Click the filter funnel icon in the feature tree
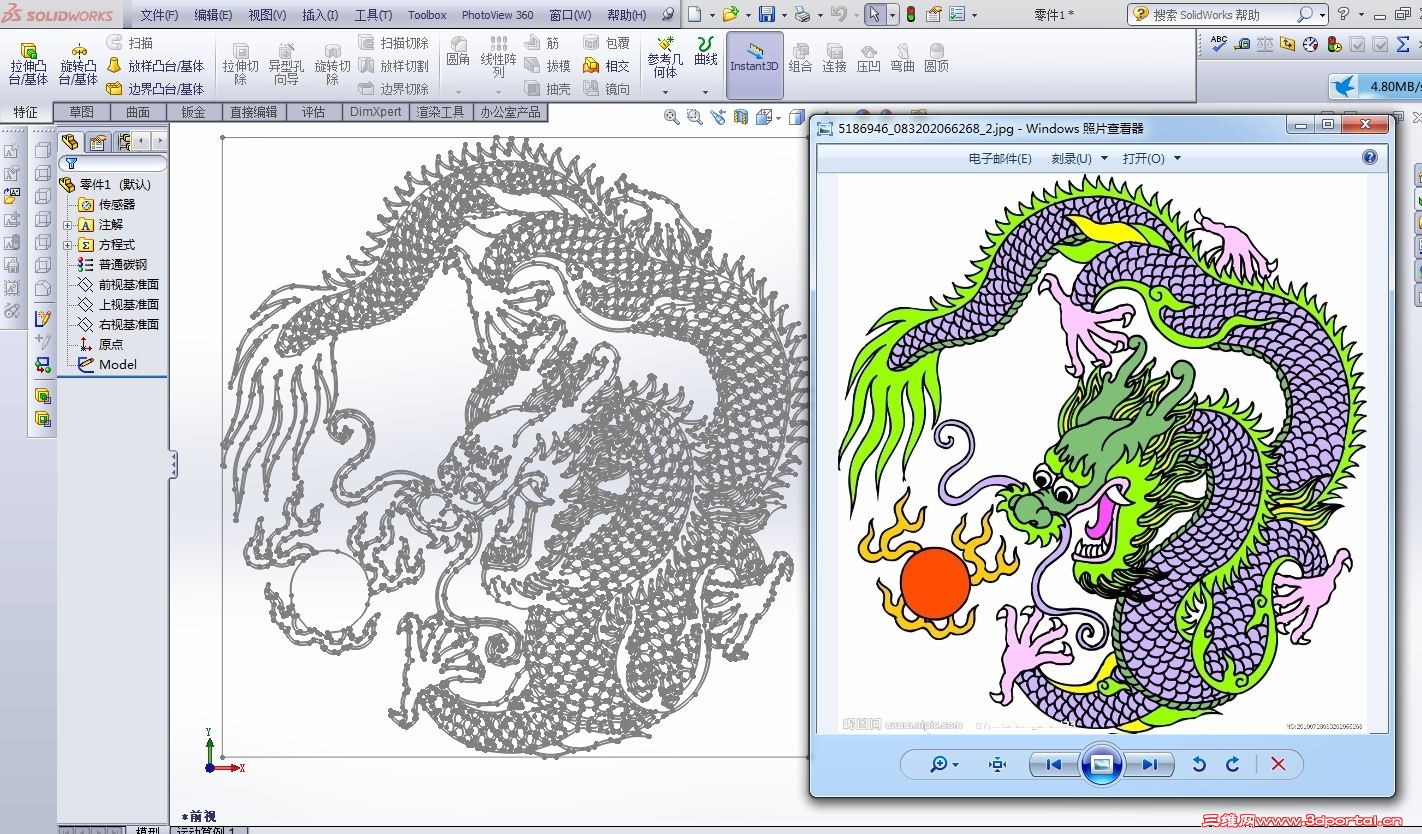The width and height of the screenshot is (1422, 834). (71, 164)
